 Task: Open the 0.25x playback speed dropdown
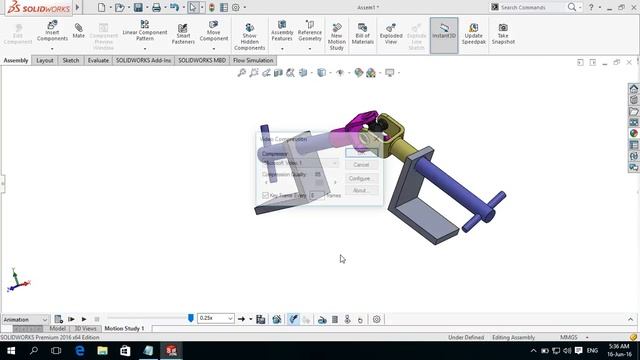click(x=216, y=318)
